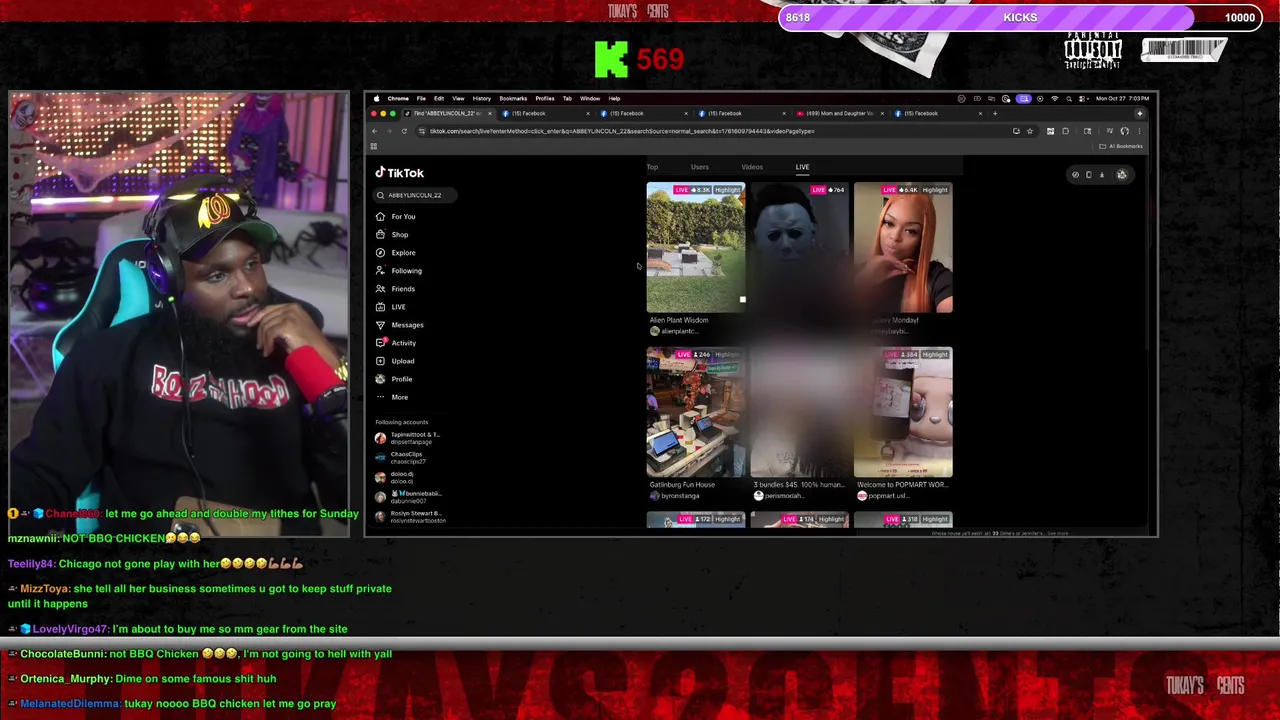The height and width of the screenshot is (720, 1280).
Task: Open Tapinwittoot followed account
Action: tap(409, 438)
